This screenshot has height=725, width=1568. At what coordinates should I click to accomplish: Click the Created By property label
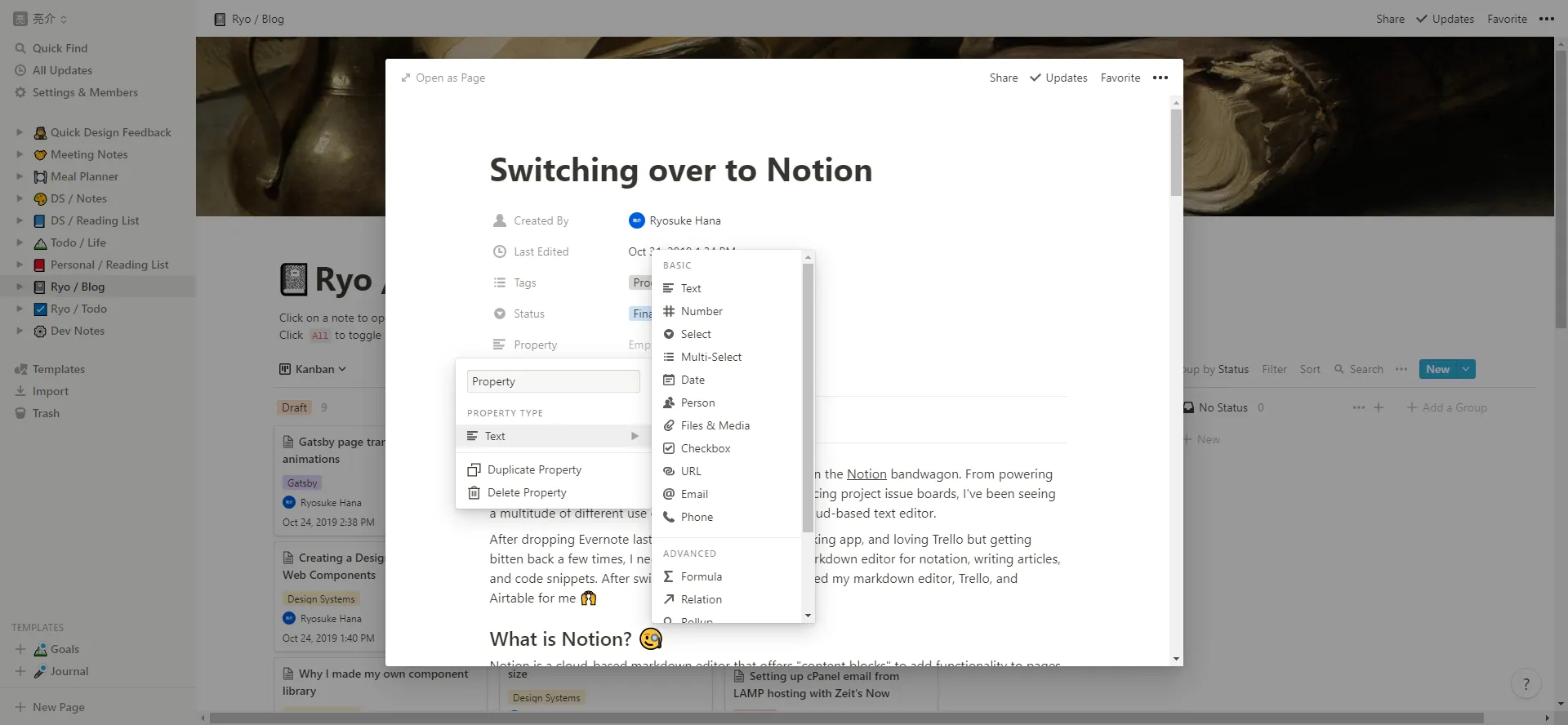pos(541,220)
